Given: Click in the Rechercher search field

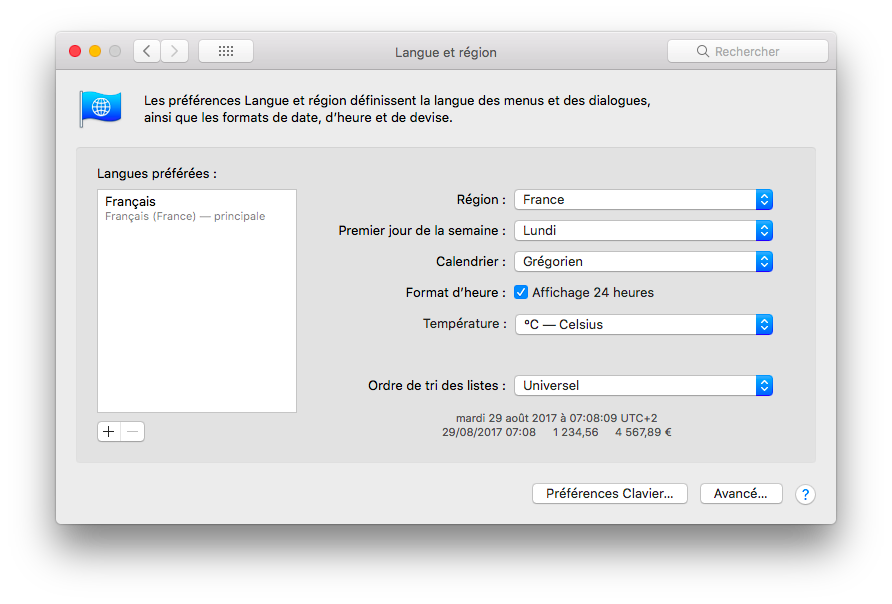Looking at the screenshot, I should tap(748, 51).
